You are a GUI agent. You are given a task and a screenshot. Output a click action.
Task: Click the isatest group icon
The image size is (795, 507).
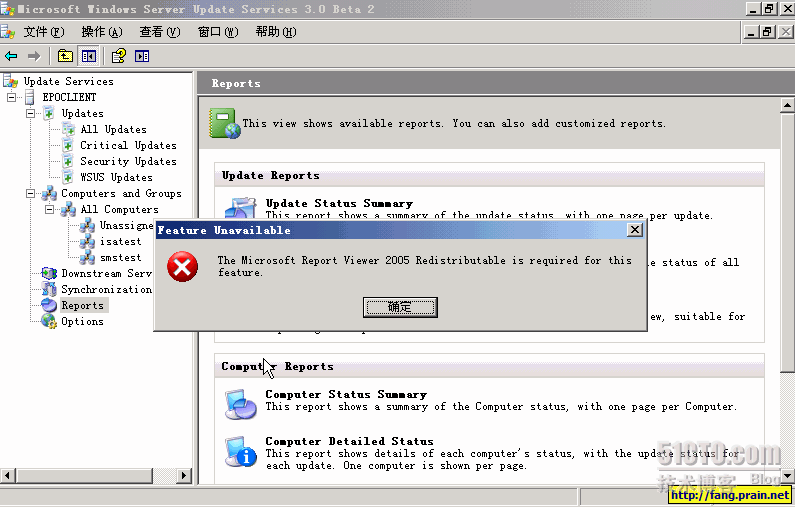coord(87,241)
